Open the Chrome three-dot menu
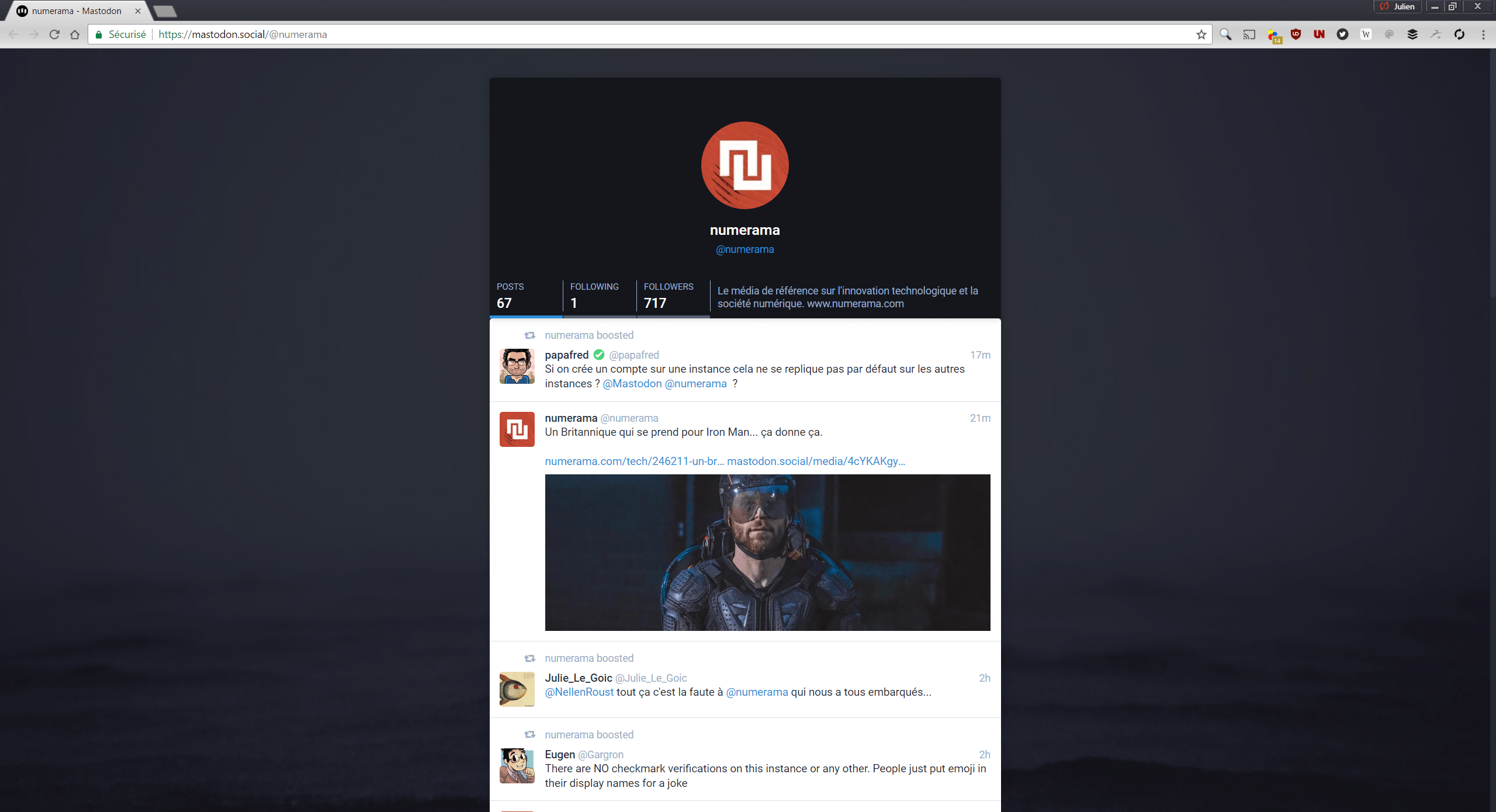This screenshot has width=1496, height=812. pos(1483,34)
